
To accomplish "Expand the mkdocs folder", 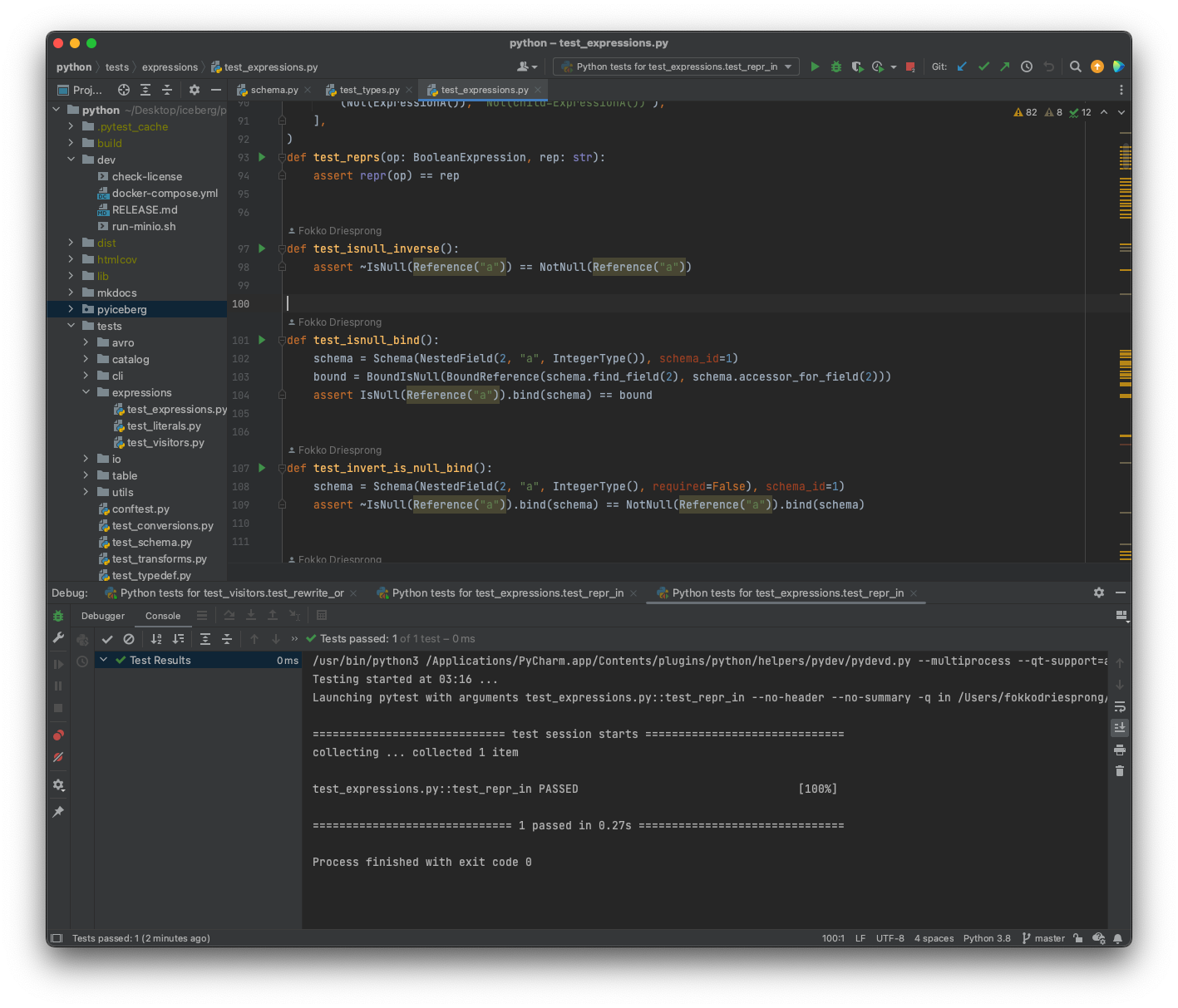I will [71, 293].
